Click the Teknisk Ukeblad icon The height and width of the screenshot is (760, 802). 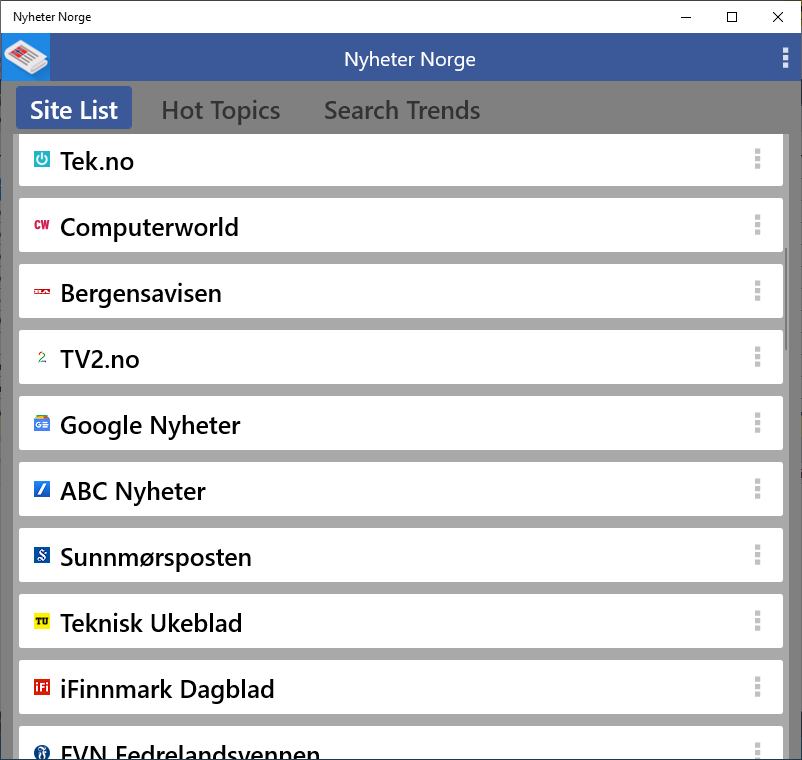[39, 621]
